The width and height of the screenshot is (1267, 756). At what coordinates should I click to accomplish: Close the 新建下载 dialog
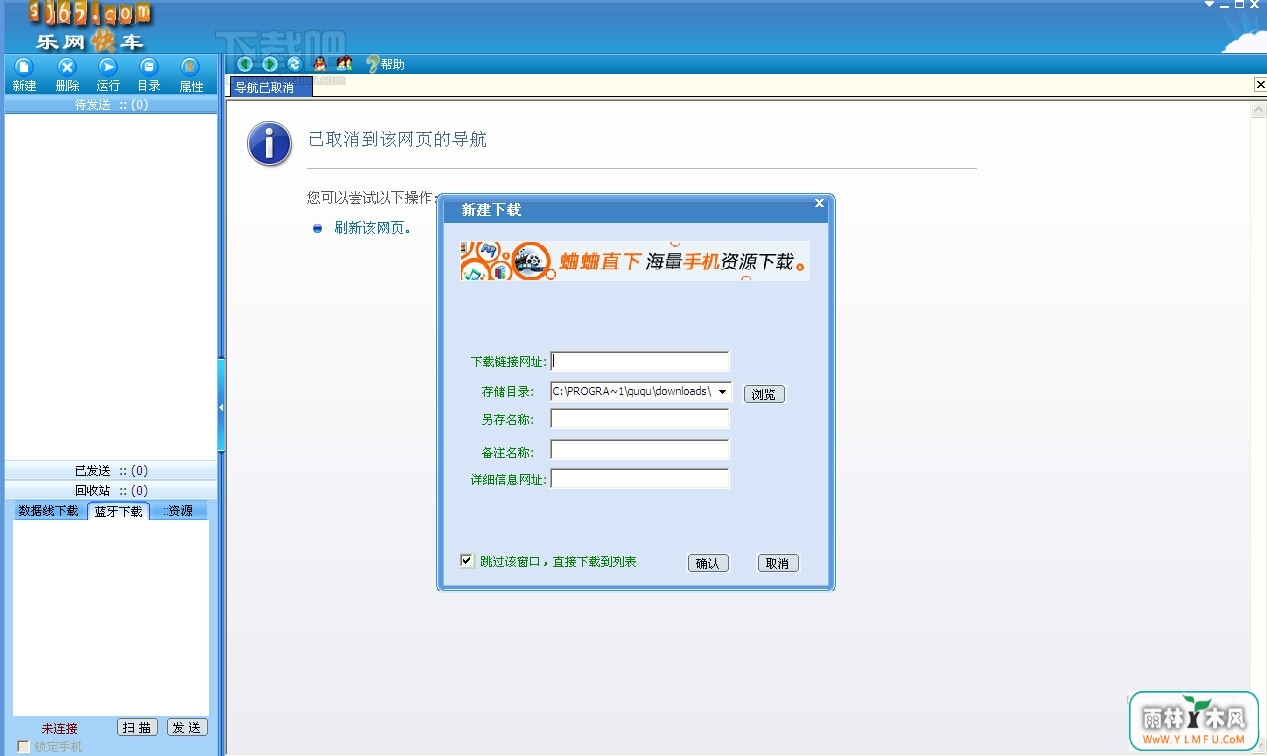pos(819,203)
